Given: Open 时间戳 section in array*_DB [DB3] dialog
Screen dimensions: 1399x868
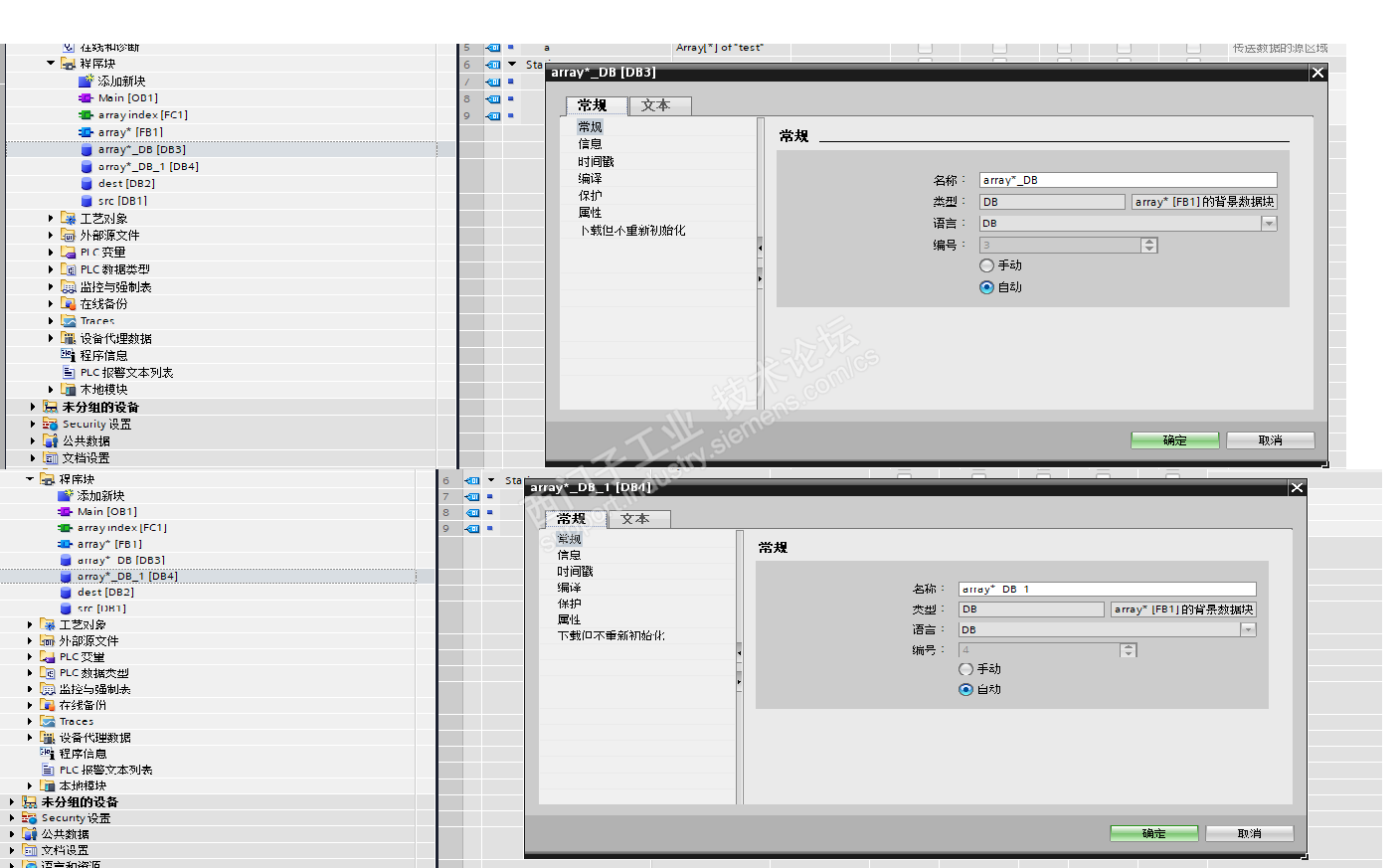Looking at the screenshot, I should coord(597,161).
